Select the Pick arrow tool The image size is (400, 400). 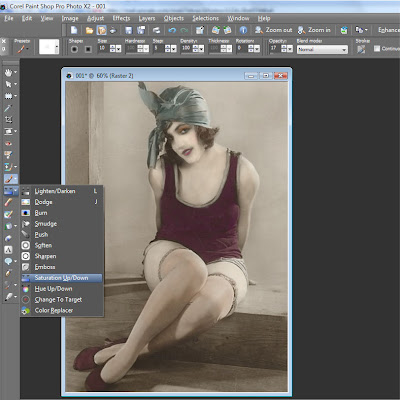click(8, 84)
